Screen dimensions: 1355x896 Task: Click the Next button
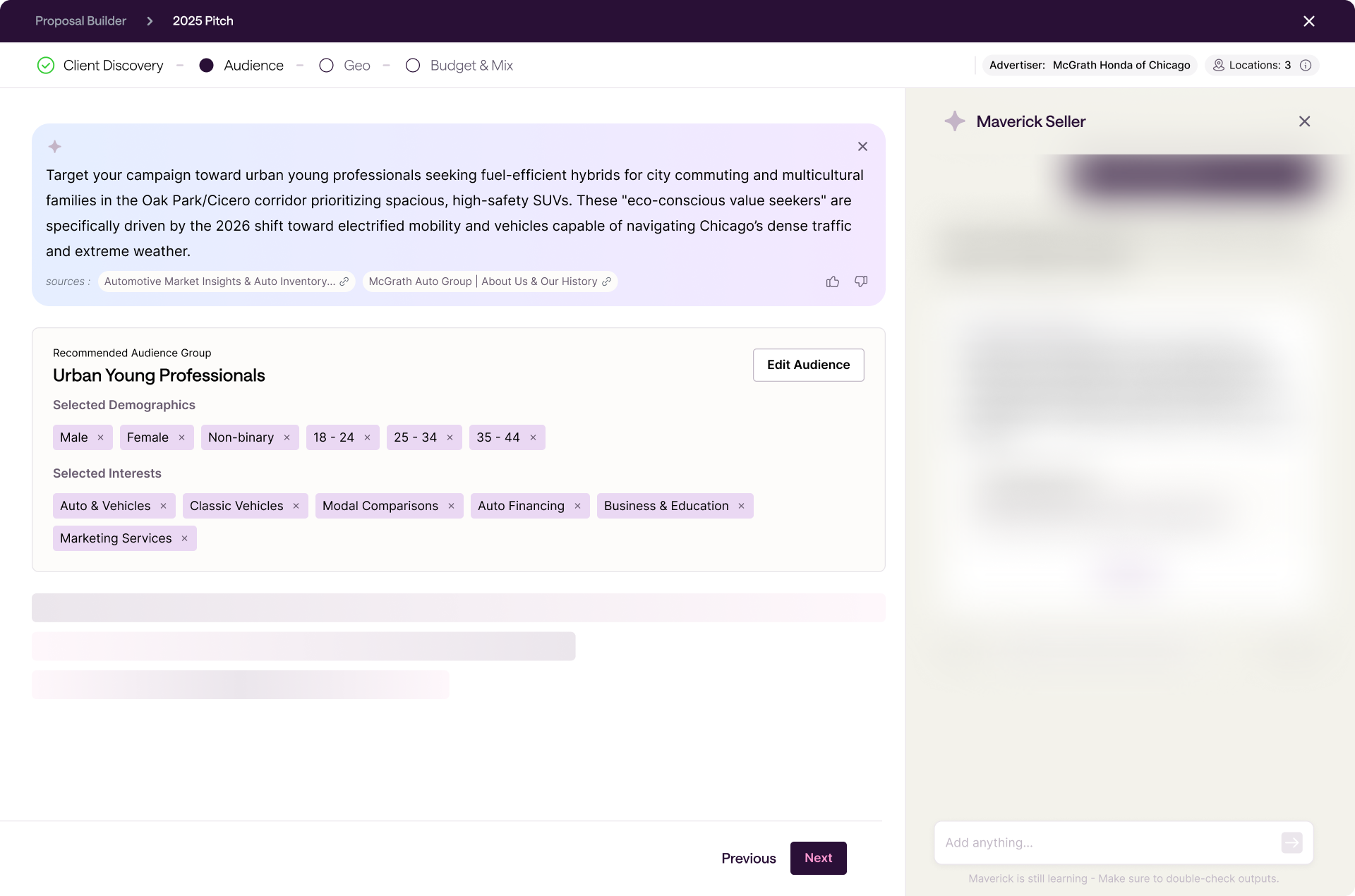[818, 858]
